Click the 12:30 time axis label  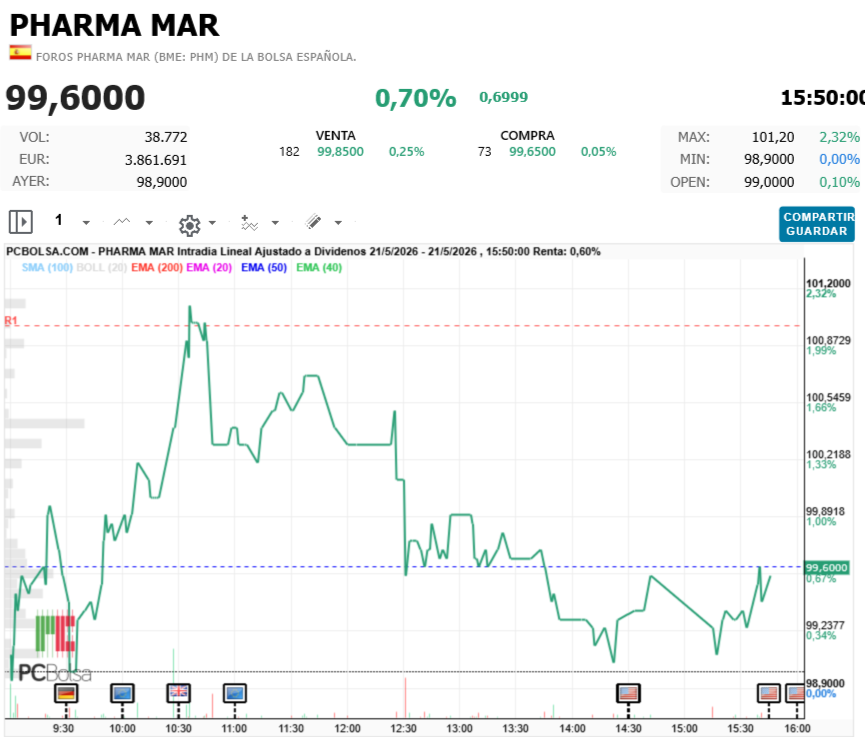tap(403, 728)
